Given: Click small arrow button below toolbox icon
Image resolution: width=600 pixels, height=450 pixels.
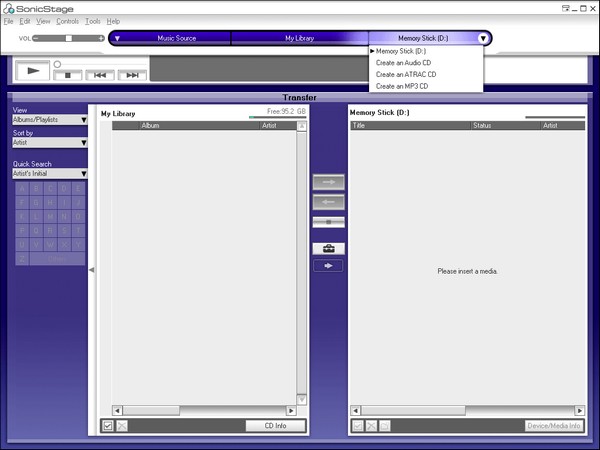Looking at the screenshot, I should pyautogui.click(x=328, y=266).
